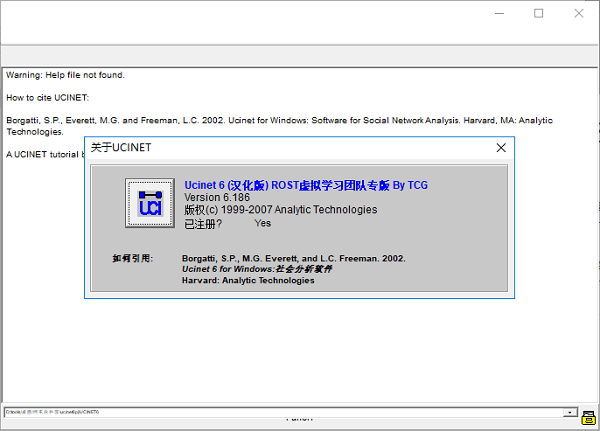Screen dimensions: 600x431
Task: Click the 如何引用: label
Action: 132,258
